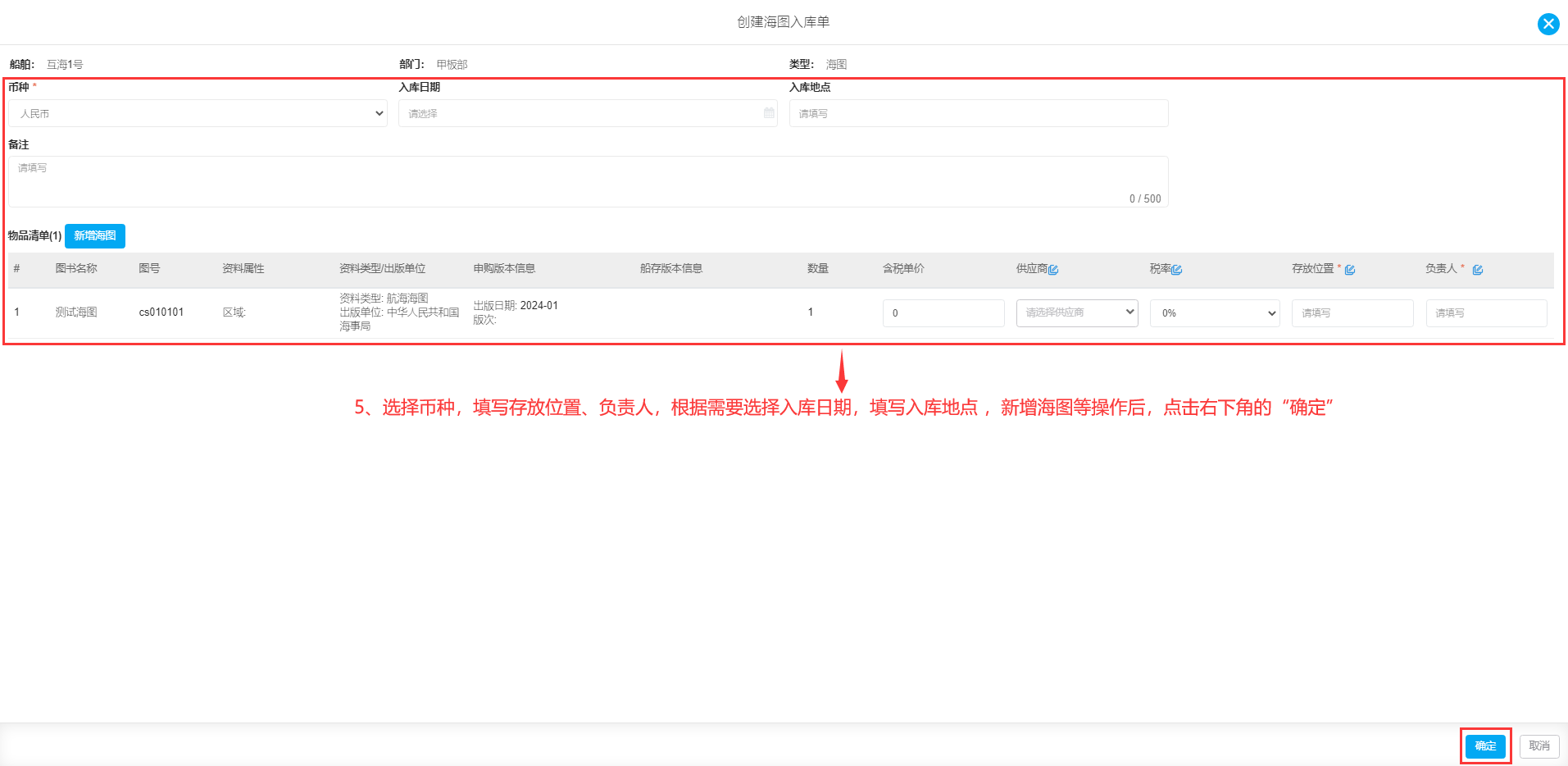Click the 含税单价 input showing 0

tap(943, 312)
